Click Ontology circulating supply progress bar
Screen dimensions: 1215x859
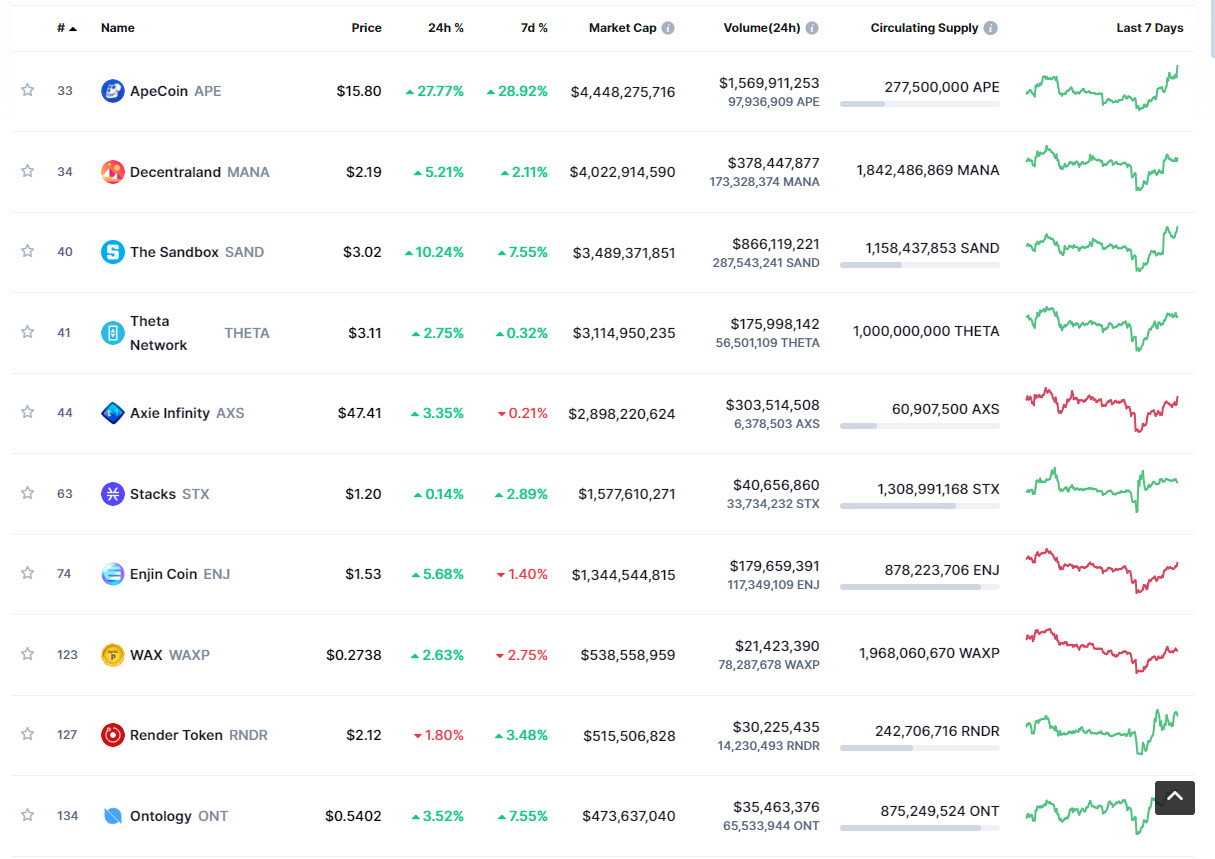(920, 828)
